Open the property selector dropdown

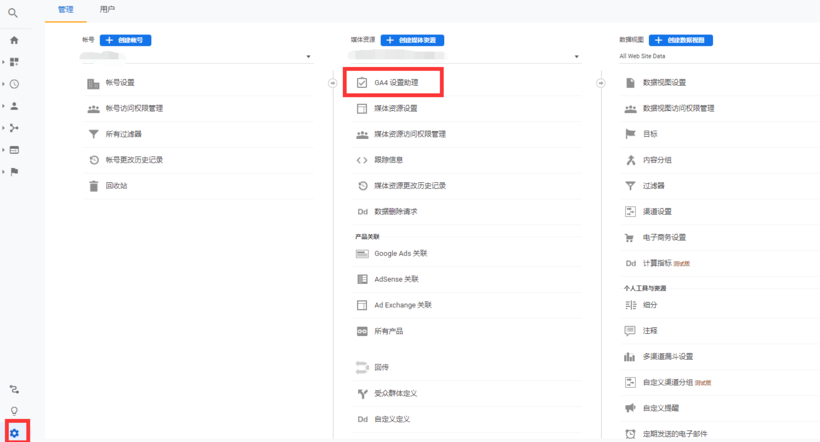click(464, 56)
